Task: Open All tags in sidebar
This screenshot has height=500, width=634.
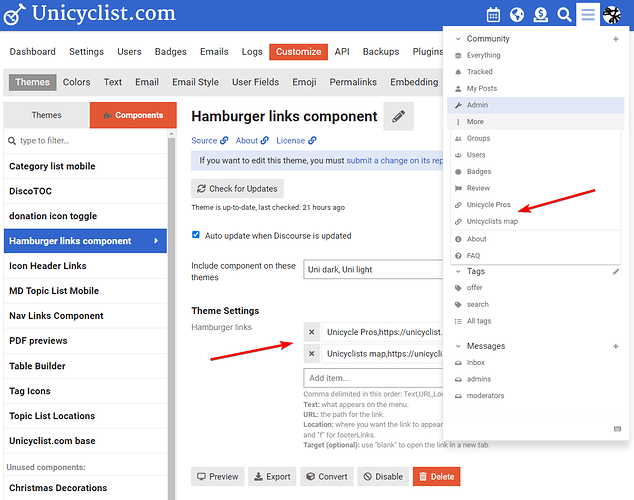Action: click(479, 321)
